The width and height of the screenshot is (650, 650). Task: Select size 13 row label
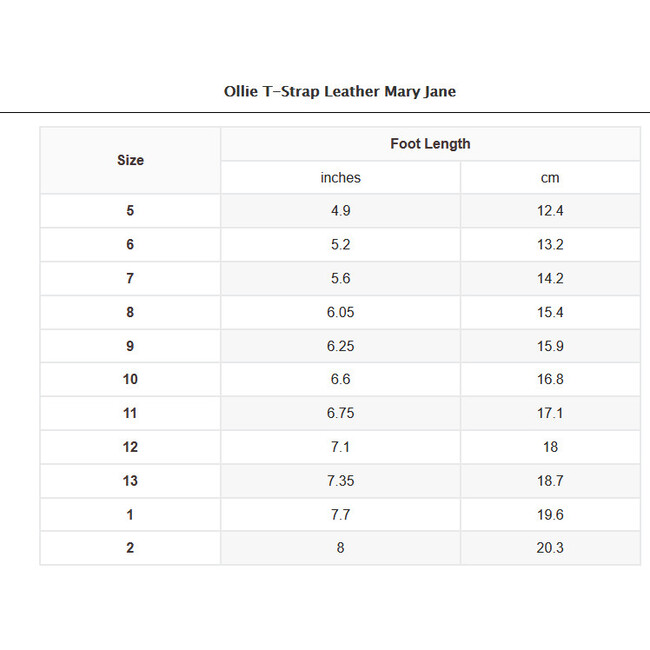(x=130, y=481)
